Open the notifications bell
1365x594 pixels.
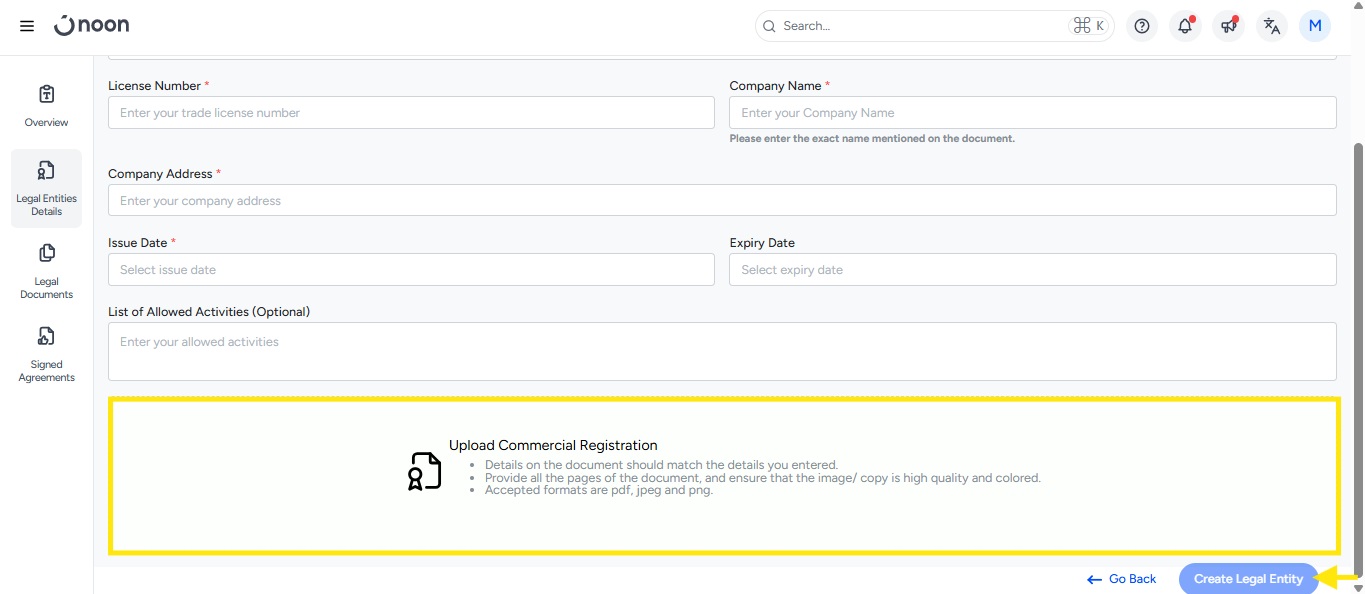[x=1185, y=26]
